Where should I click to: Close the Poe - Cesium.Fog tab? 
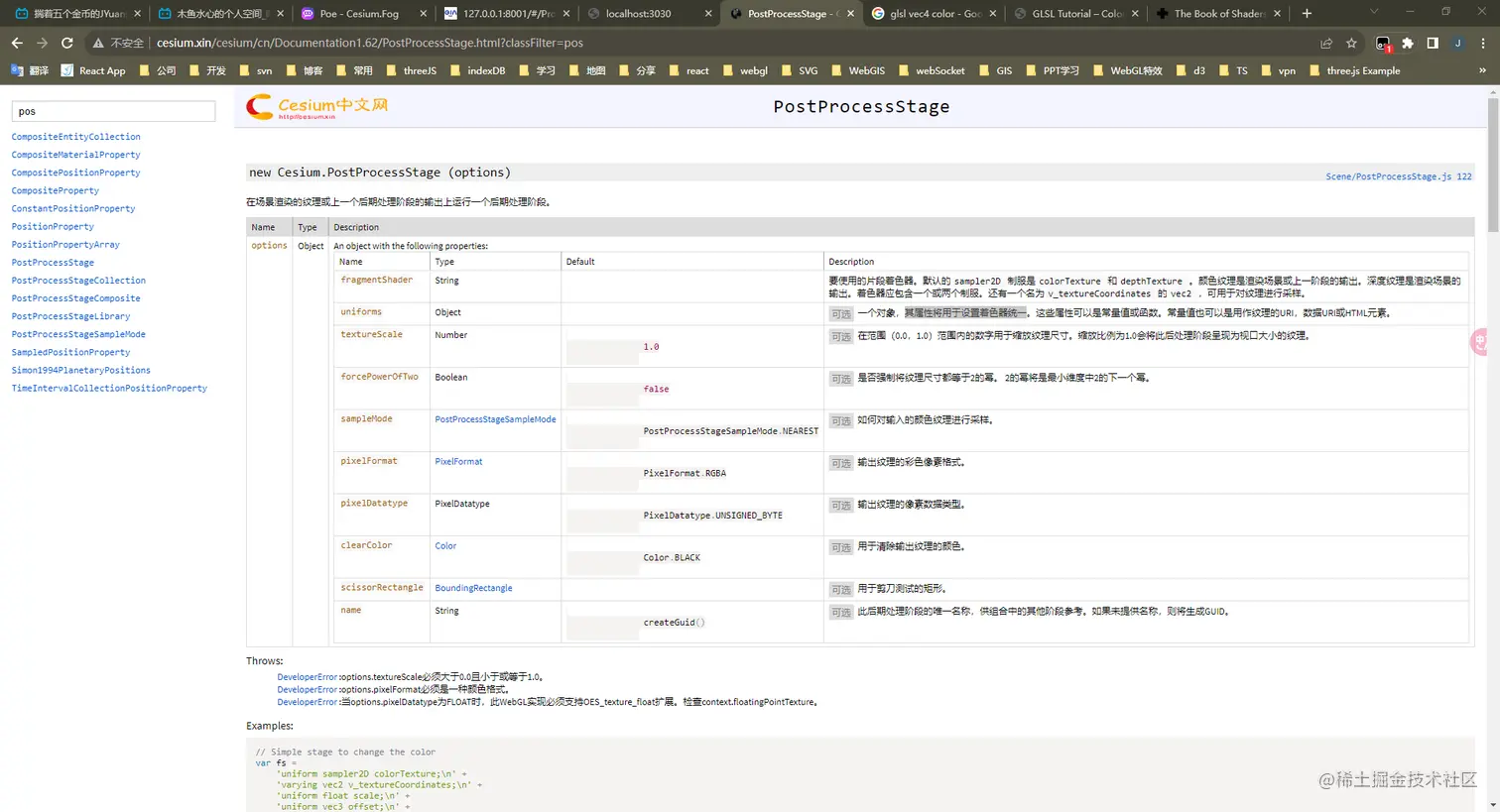424,14
